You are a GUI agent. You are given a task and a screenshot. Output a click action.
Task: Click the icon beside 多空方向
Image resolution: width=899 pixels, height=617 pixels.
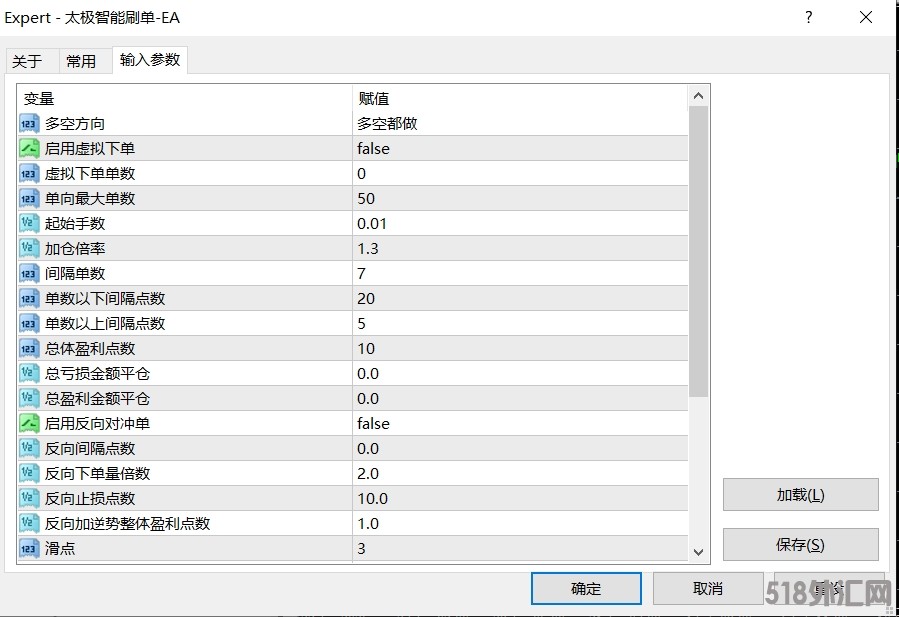[x=29, y=123]
